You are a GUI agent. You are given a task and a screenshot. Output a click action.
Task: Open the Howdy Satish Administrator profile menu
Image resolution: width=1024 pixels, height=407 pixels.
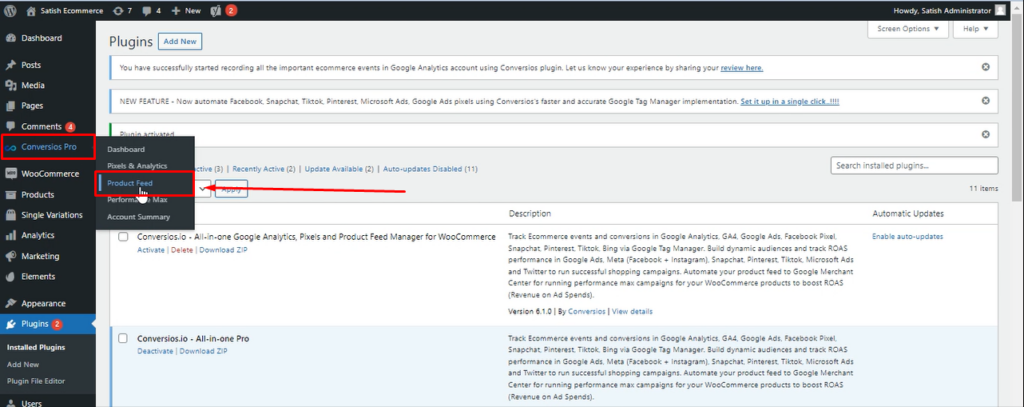[x=950, y=10]
